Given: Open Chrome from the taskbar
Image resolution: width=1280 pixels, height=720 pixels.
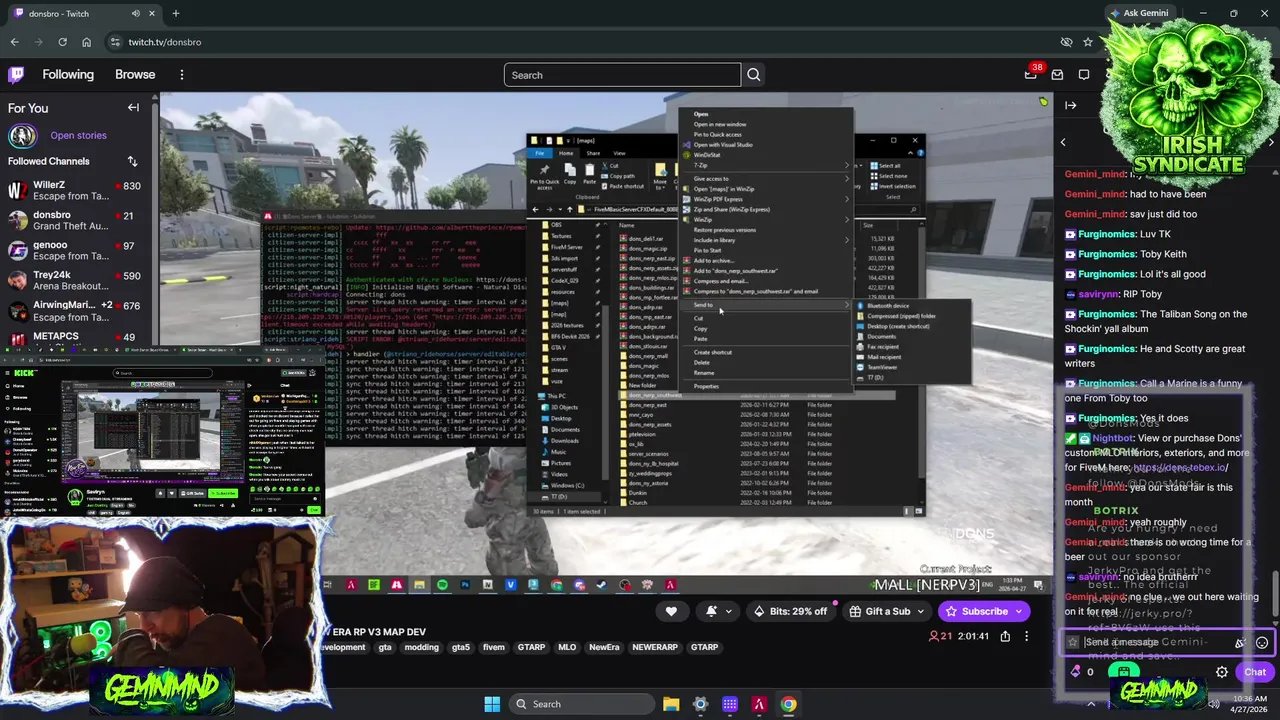Looking at the screenshot, I should pos(789,704).
